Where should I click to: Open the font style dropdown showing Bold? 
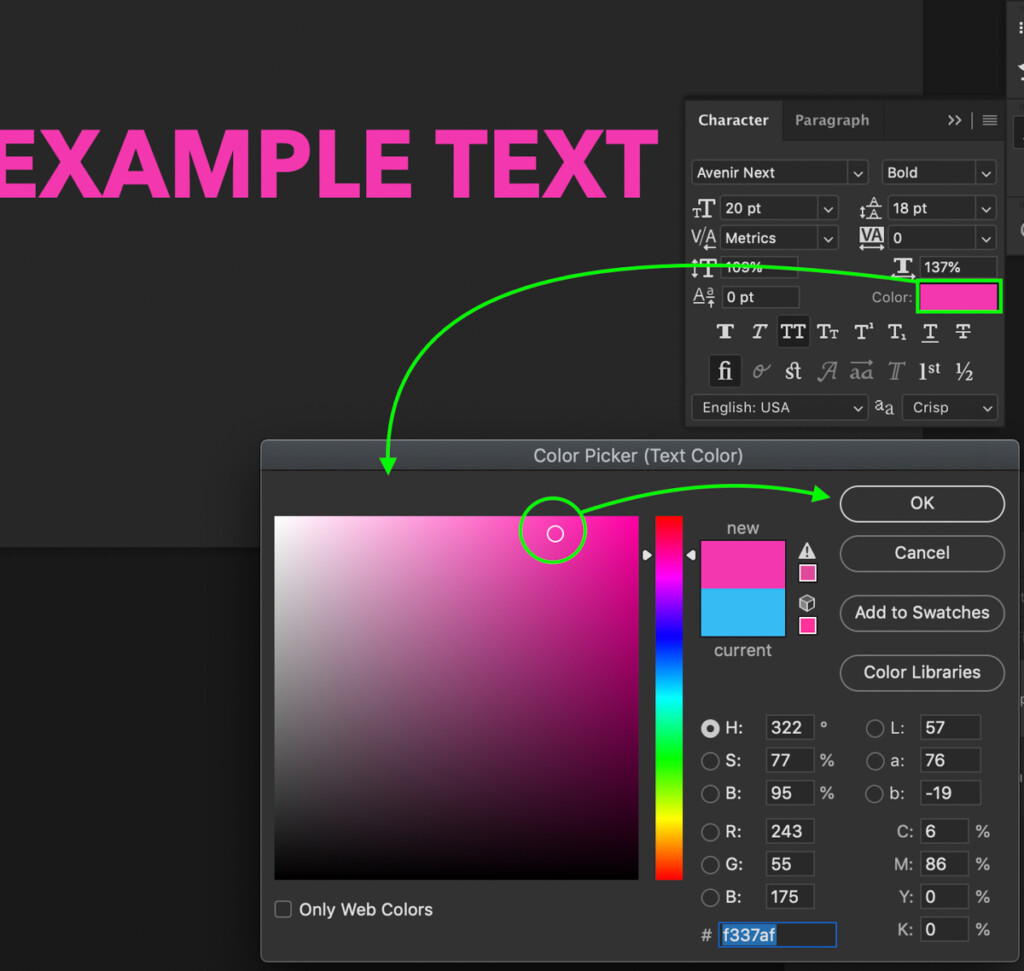pos(938,172)
